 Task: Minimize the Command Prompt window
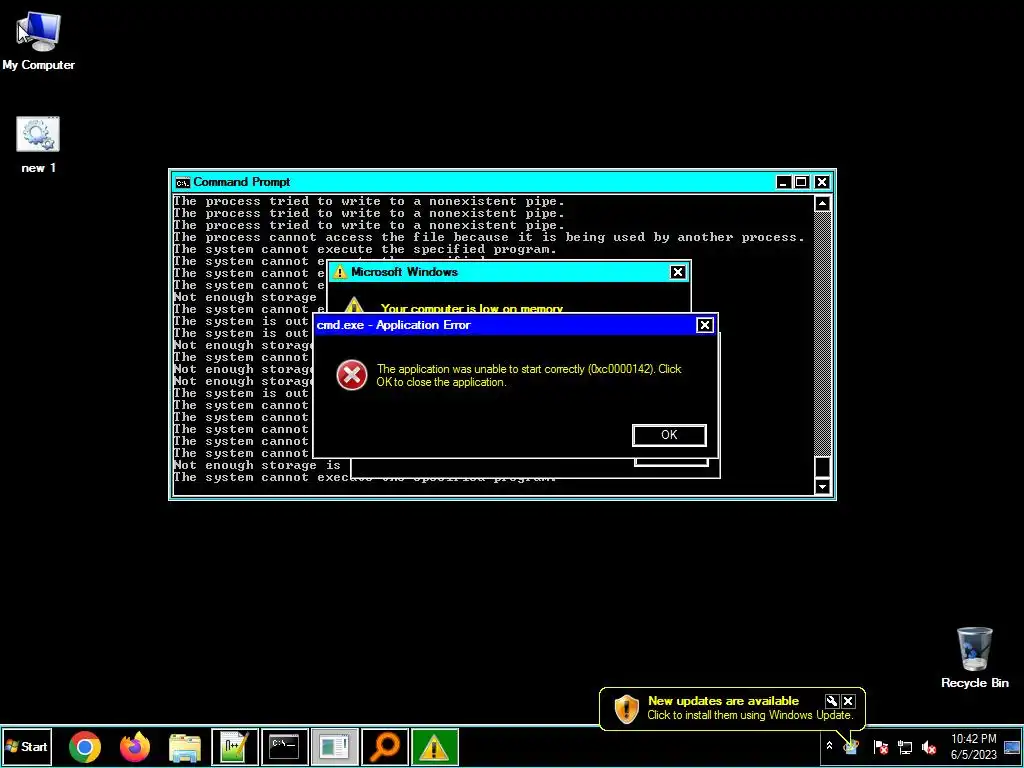tap(784, 182)
